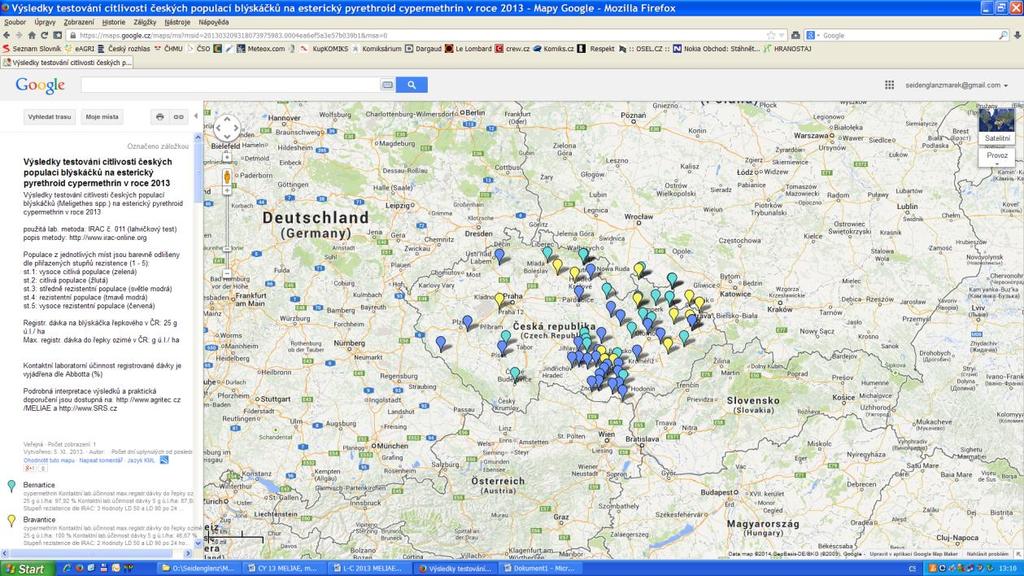Click the link chain icon beside print
Viewport: 1024px width, 576px height.
178,117
